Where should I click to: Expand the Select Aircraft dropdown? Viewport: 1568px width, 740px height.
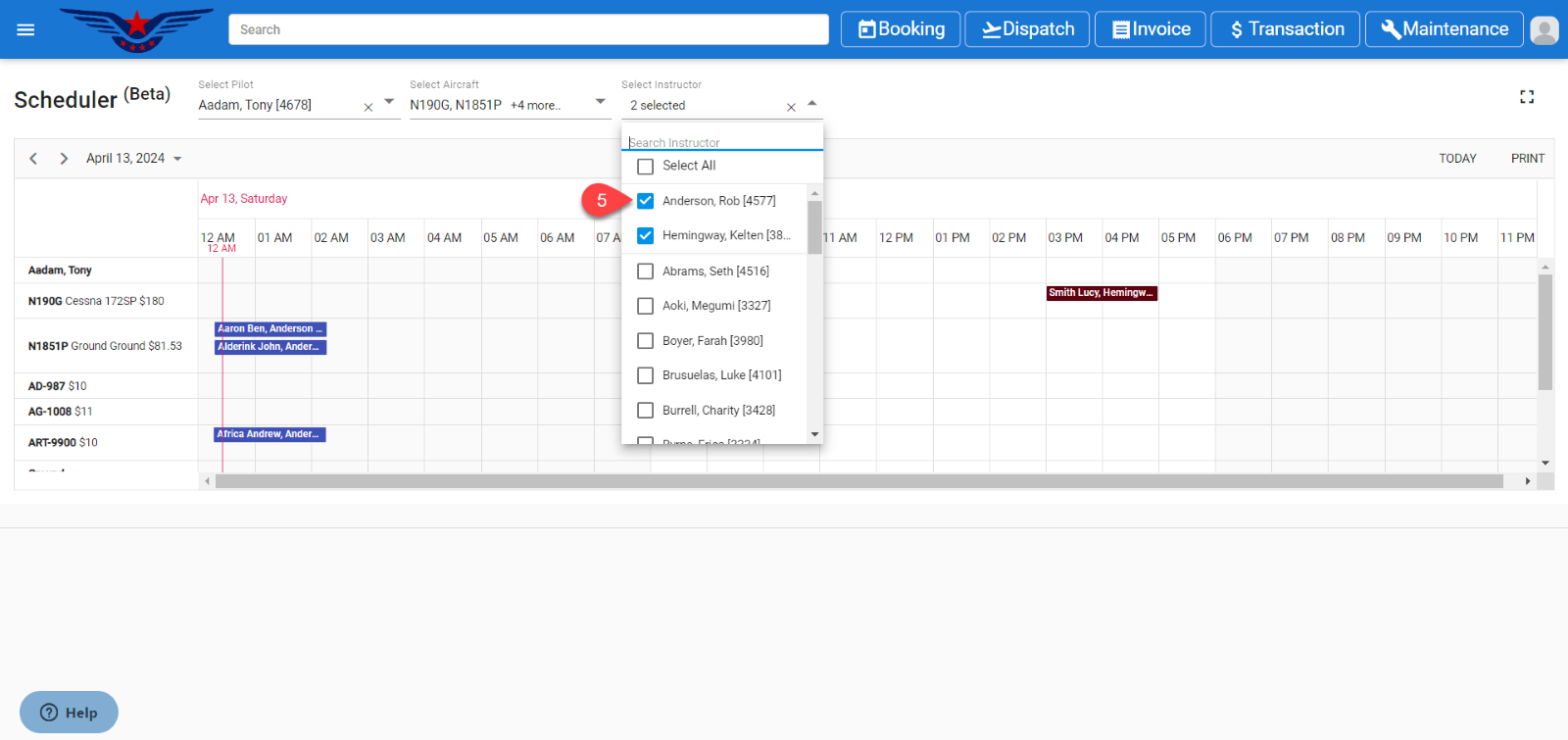click(x=600, y=102)
